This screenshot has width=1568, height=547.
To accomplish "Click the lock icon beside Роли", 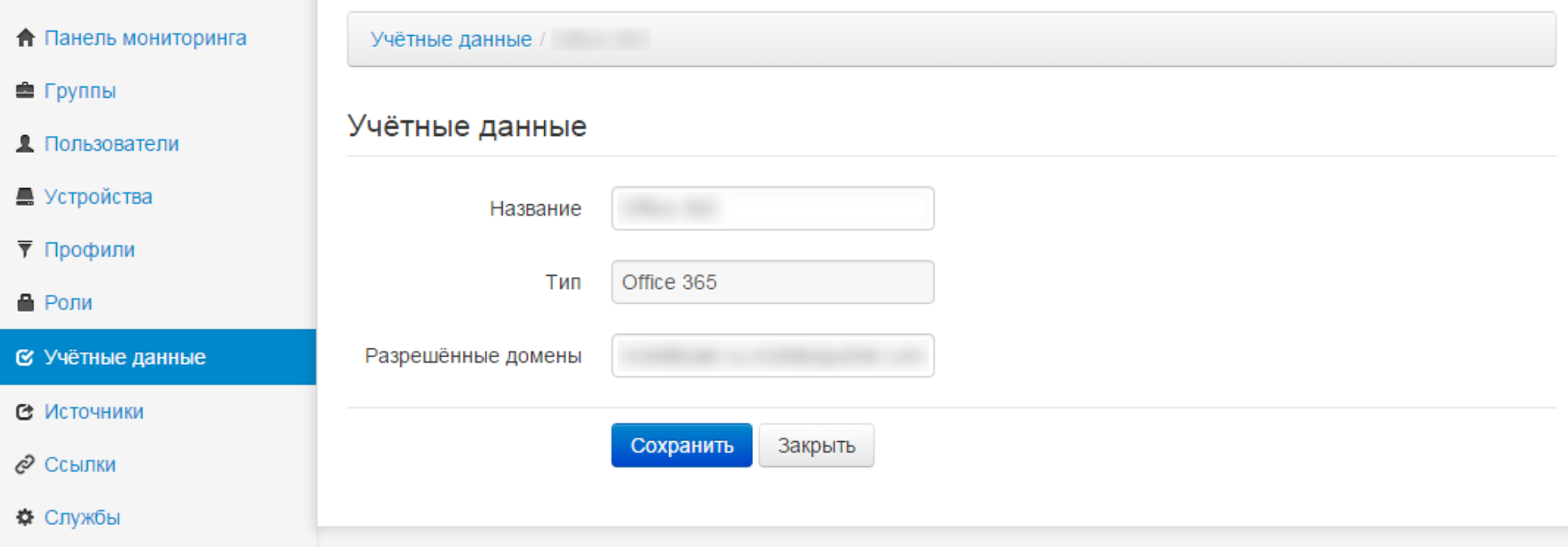I will point(25,303).
